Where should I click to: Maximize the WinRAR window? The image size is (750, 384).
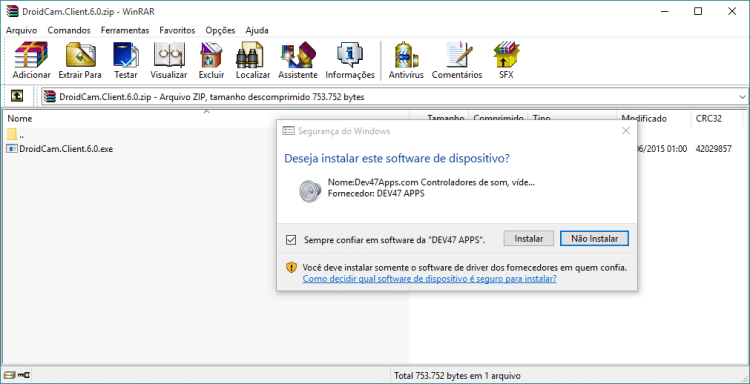point(698,11)
